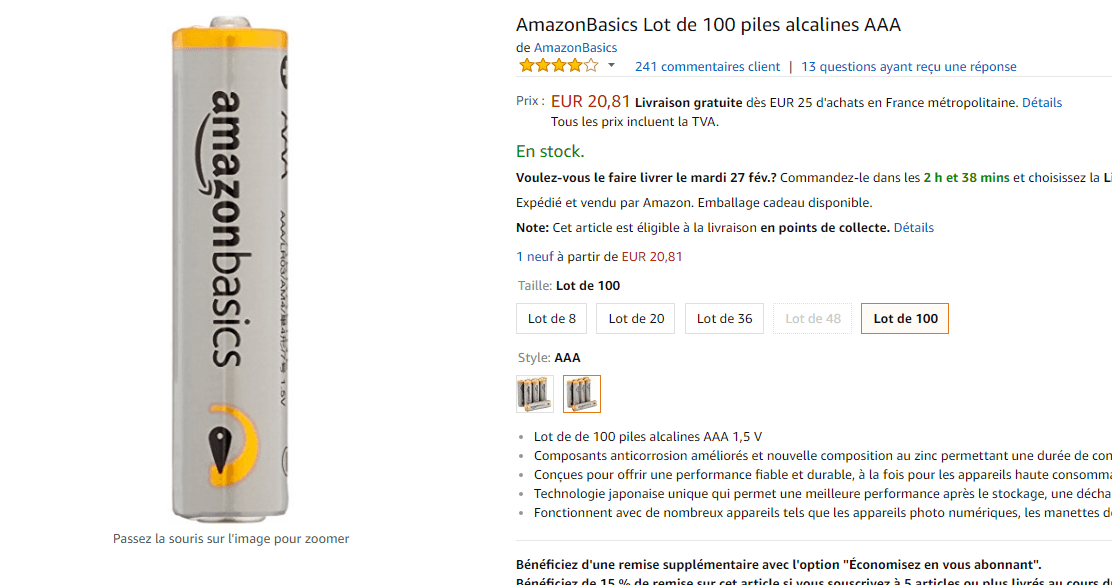Click the unavailable Lot de 48 option

click(x=812, y=318)
